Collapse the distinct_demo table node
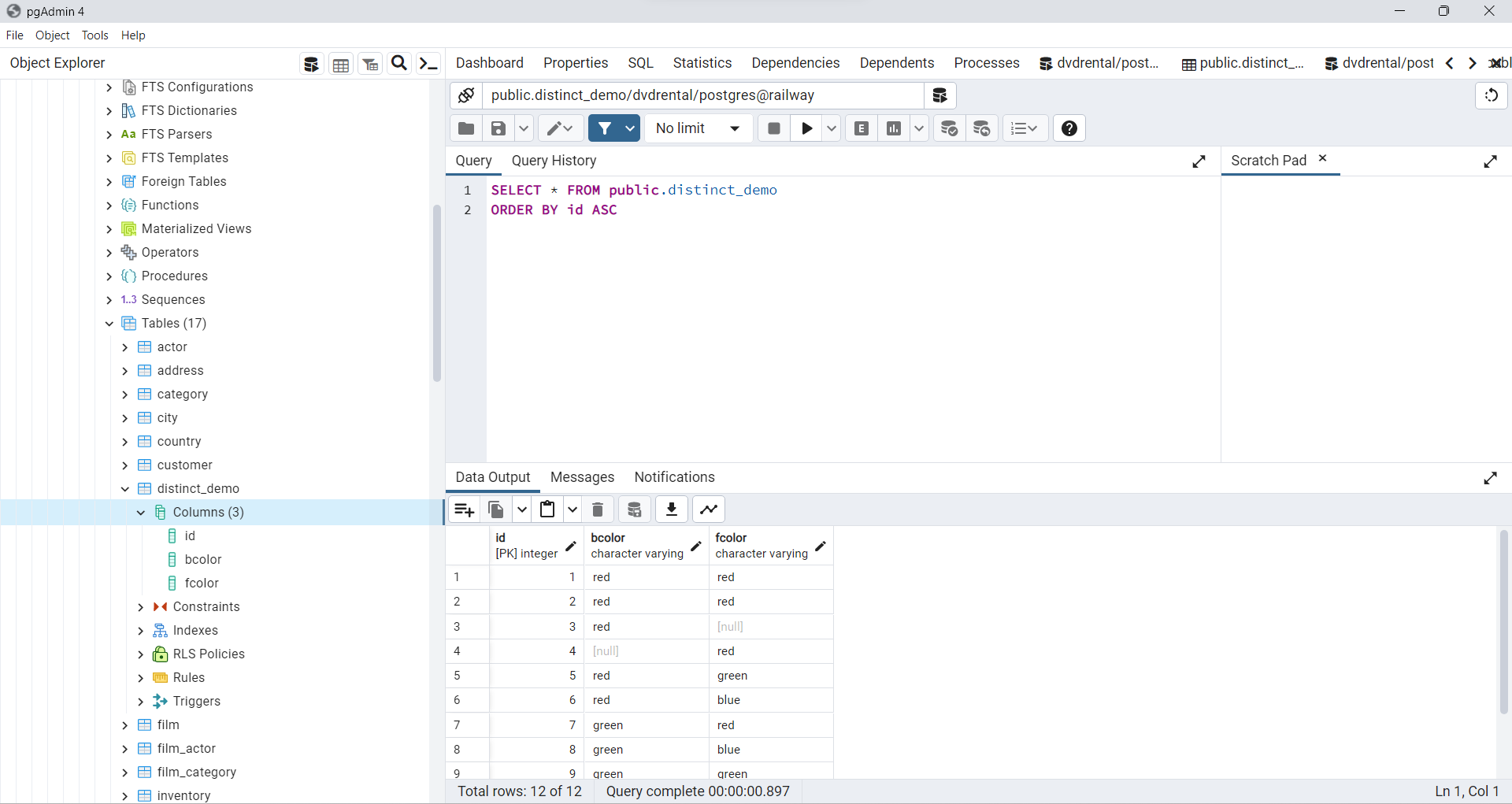 [125, 489]
